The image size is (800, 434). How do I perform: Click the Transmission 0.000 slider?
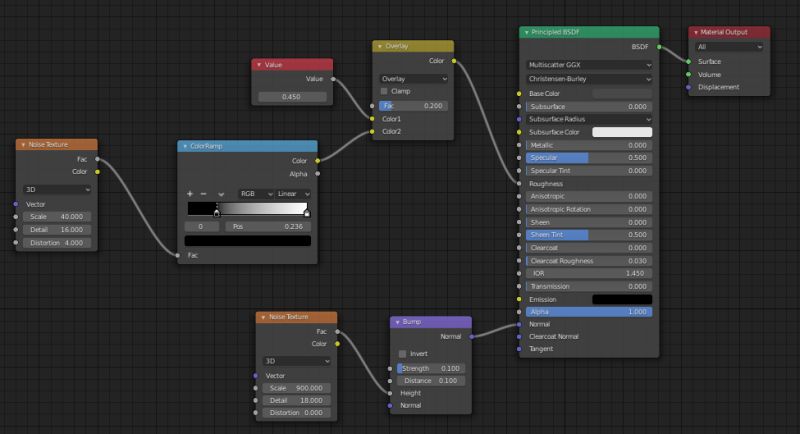(589, 287)
